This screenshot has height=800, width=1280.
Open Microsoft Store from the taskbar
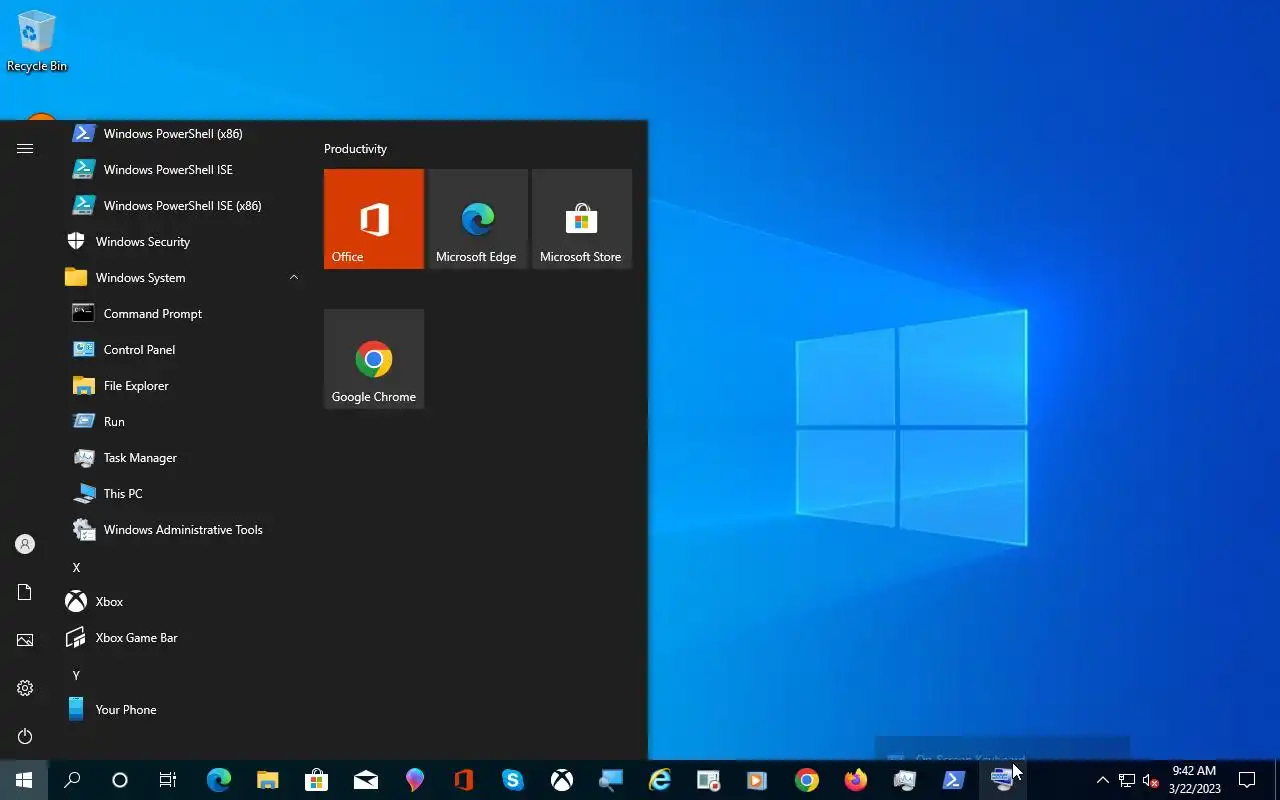coord(317,780)
